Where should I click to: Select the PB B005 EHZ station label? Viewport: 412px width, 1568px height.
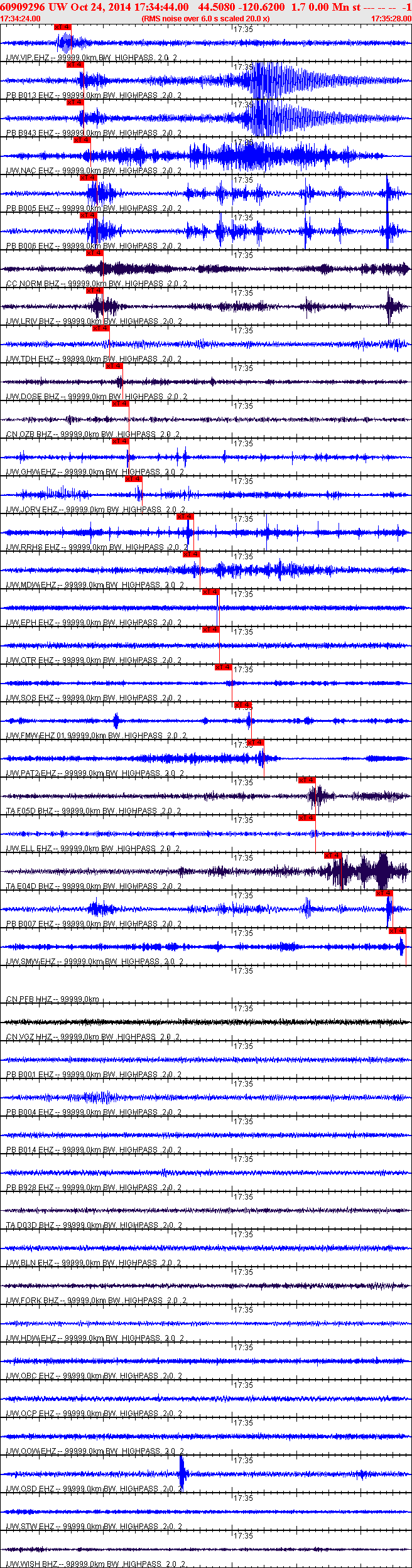(x=94, y=208)
